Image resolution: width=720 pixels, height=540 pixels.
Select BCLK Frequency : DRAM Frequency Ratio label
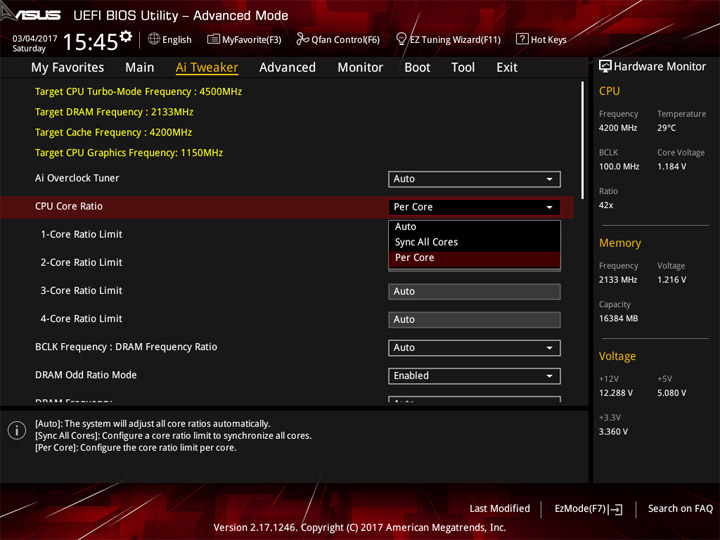[126, 347]
